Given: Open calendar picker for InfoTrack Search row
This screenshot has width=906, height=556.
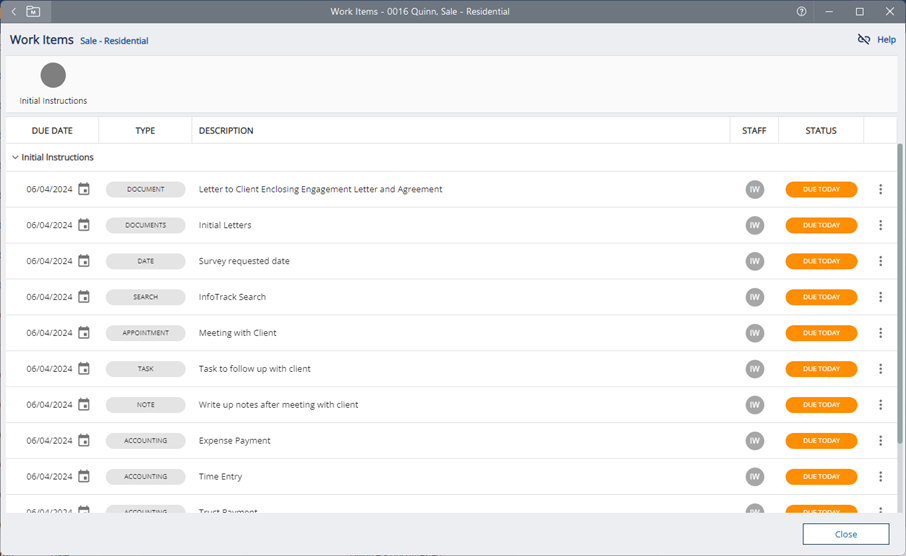Looking at the screenshot, I should pos(84,297).
